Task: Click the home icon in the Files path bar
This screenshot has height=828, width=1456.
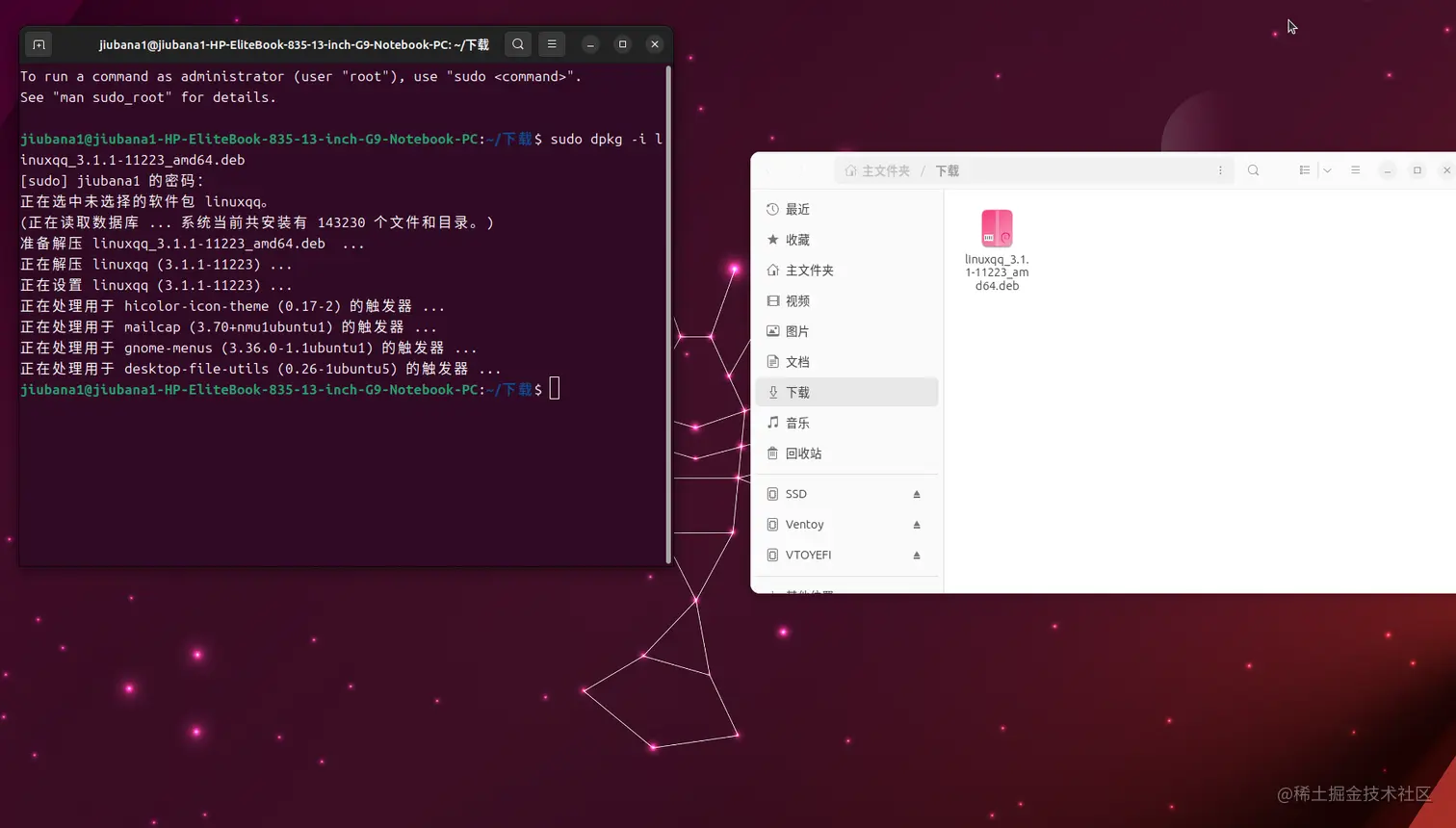Action: (850, 170)
